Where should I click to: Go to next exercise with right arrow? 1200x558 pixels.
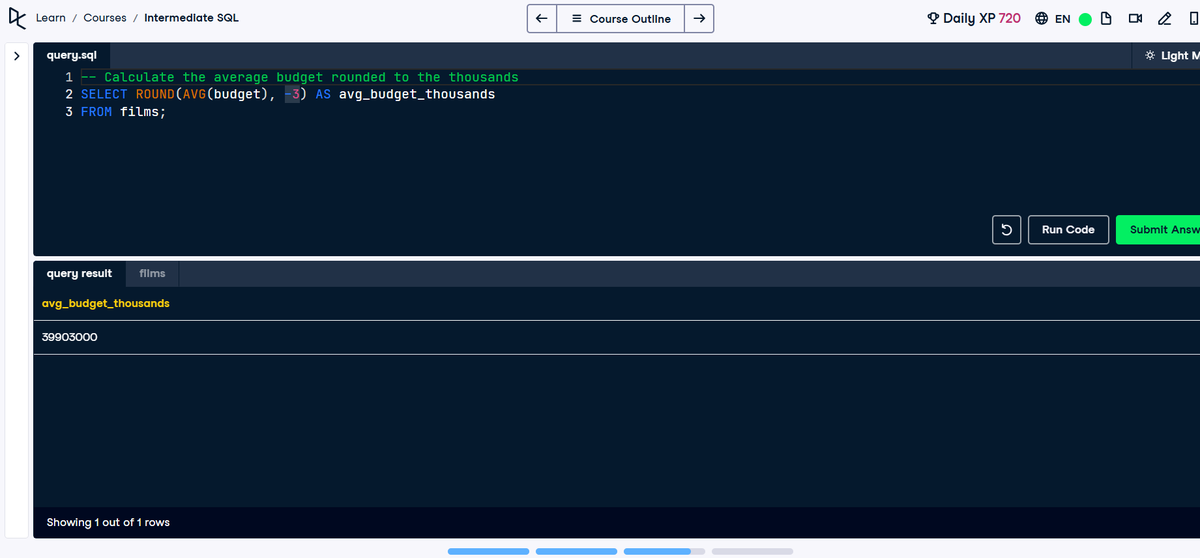tap(699, 18)
